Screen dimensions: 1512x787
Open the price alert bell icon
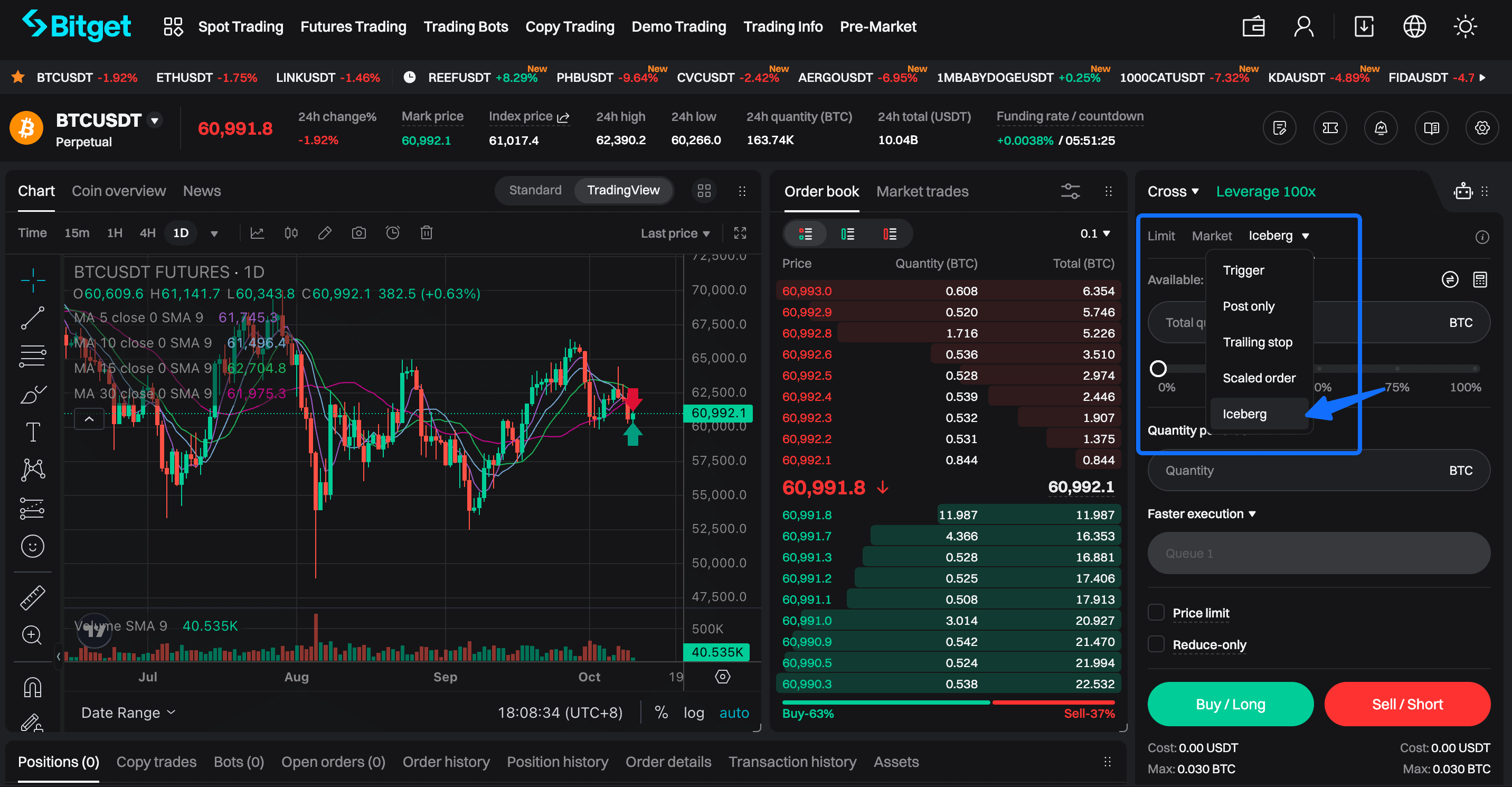tap(1381, 127)
